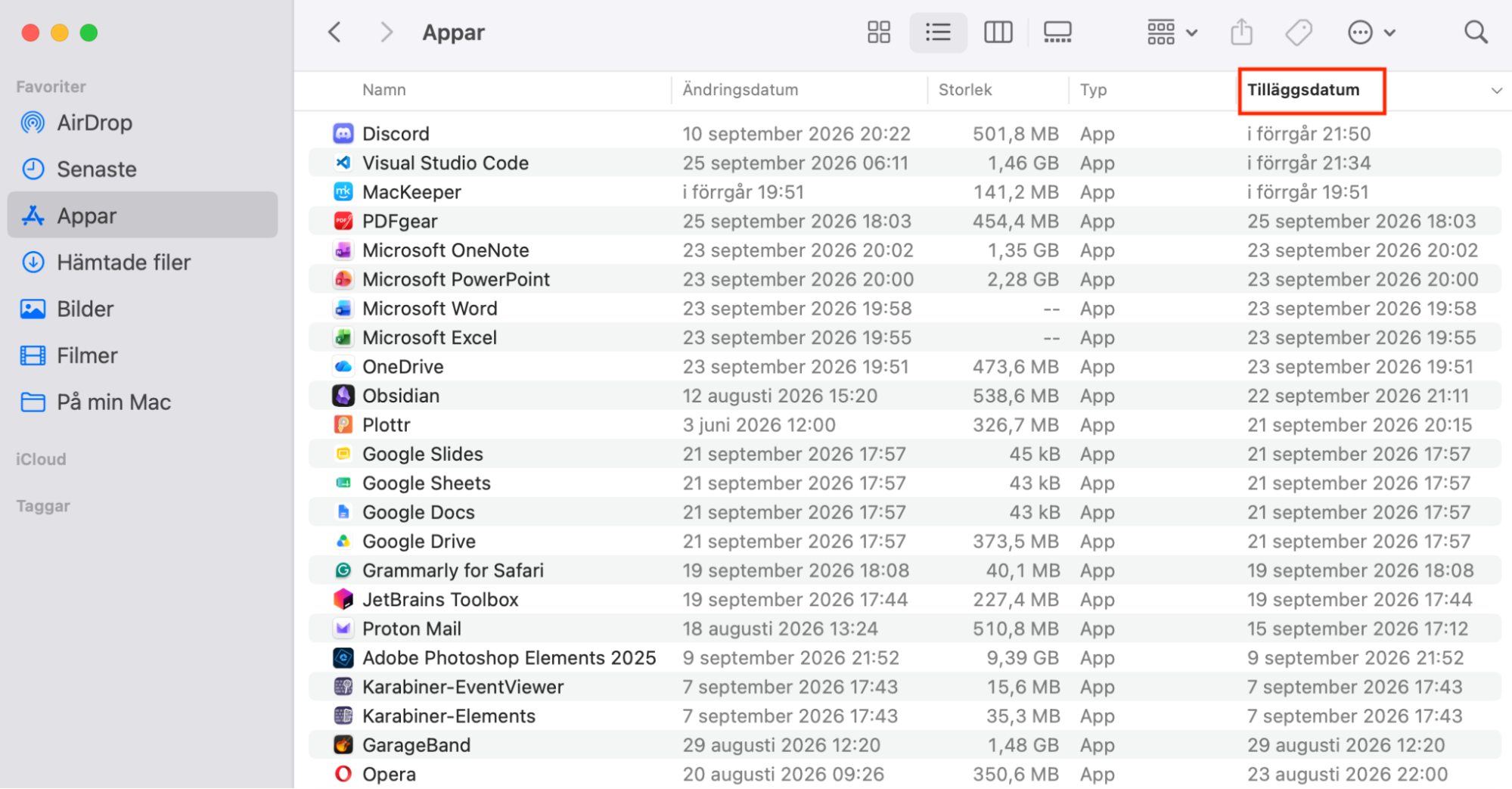Go back with the left chevron
The height and width of the screenshot is (789, 1512).
[x=334, y=33]
